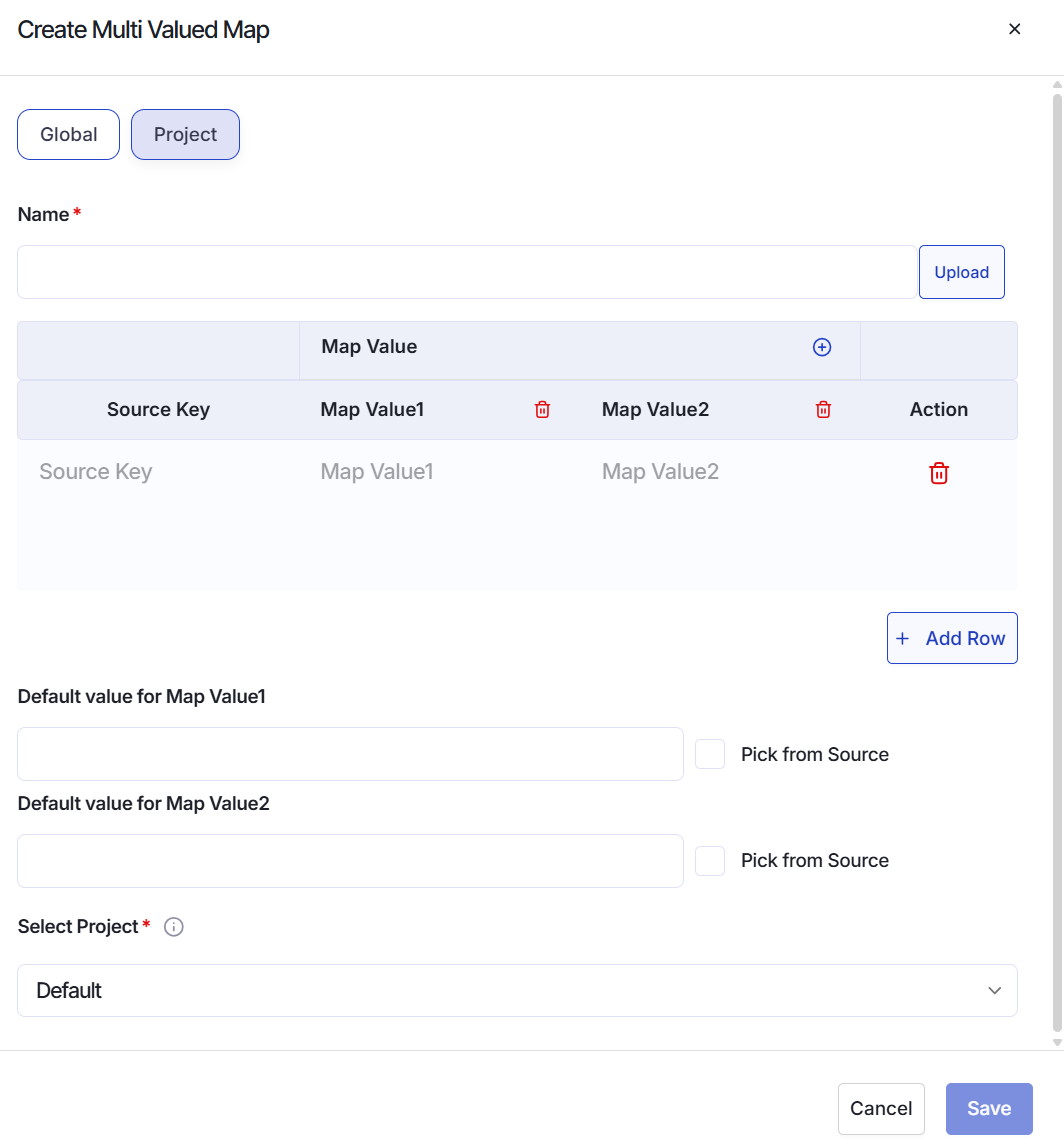Click the Select Project chevron arrow
Viewport: 1064px width, 1148px height.
994,991
